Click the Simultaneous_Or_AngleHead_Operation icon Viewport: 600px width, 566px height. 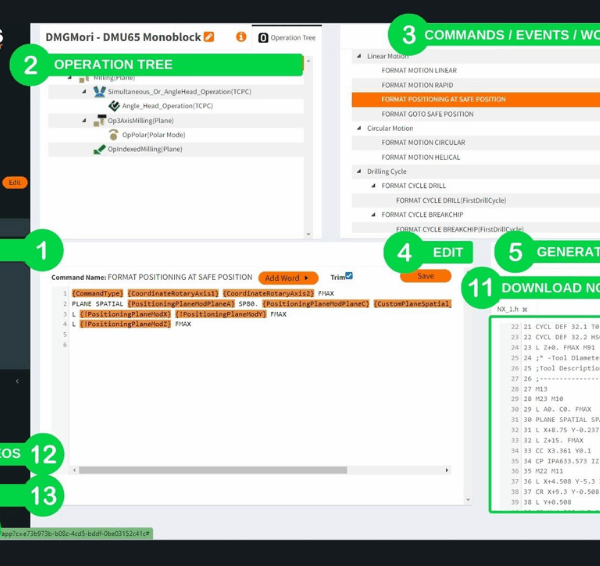[99, 91]
